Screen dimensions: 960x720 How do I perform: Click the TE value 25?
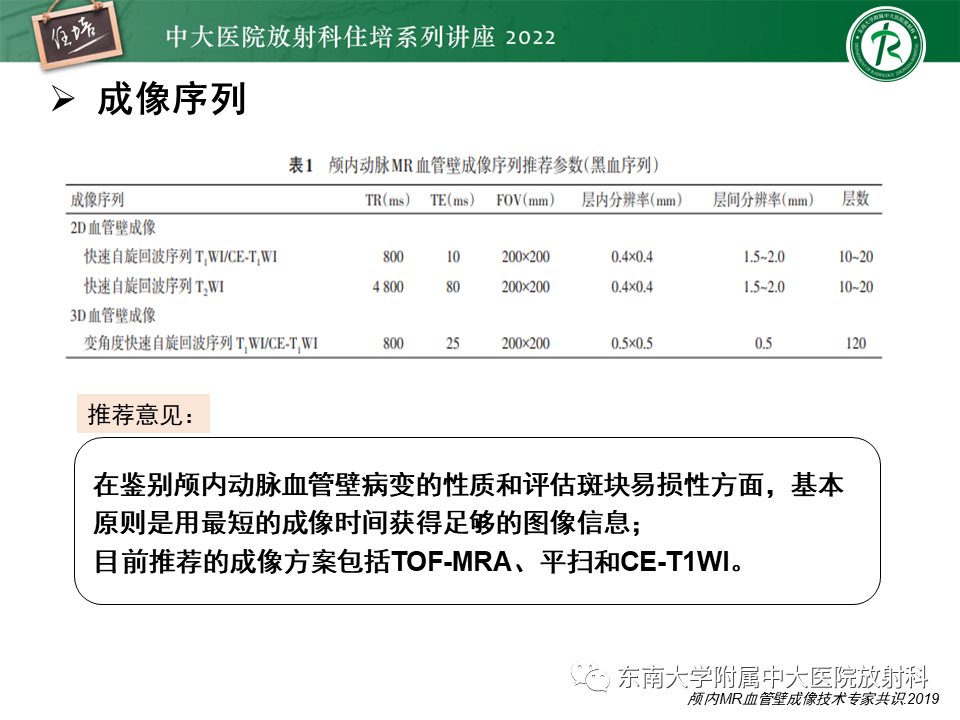(x=453, y=343)
